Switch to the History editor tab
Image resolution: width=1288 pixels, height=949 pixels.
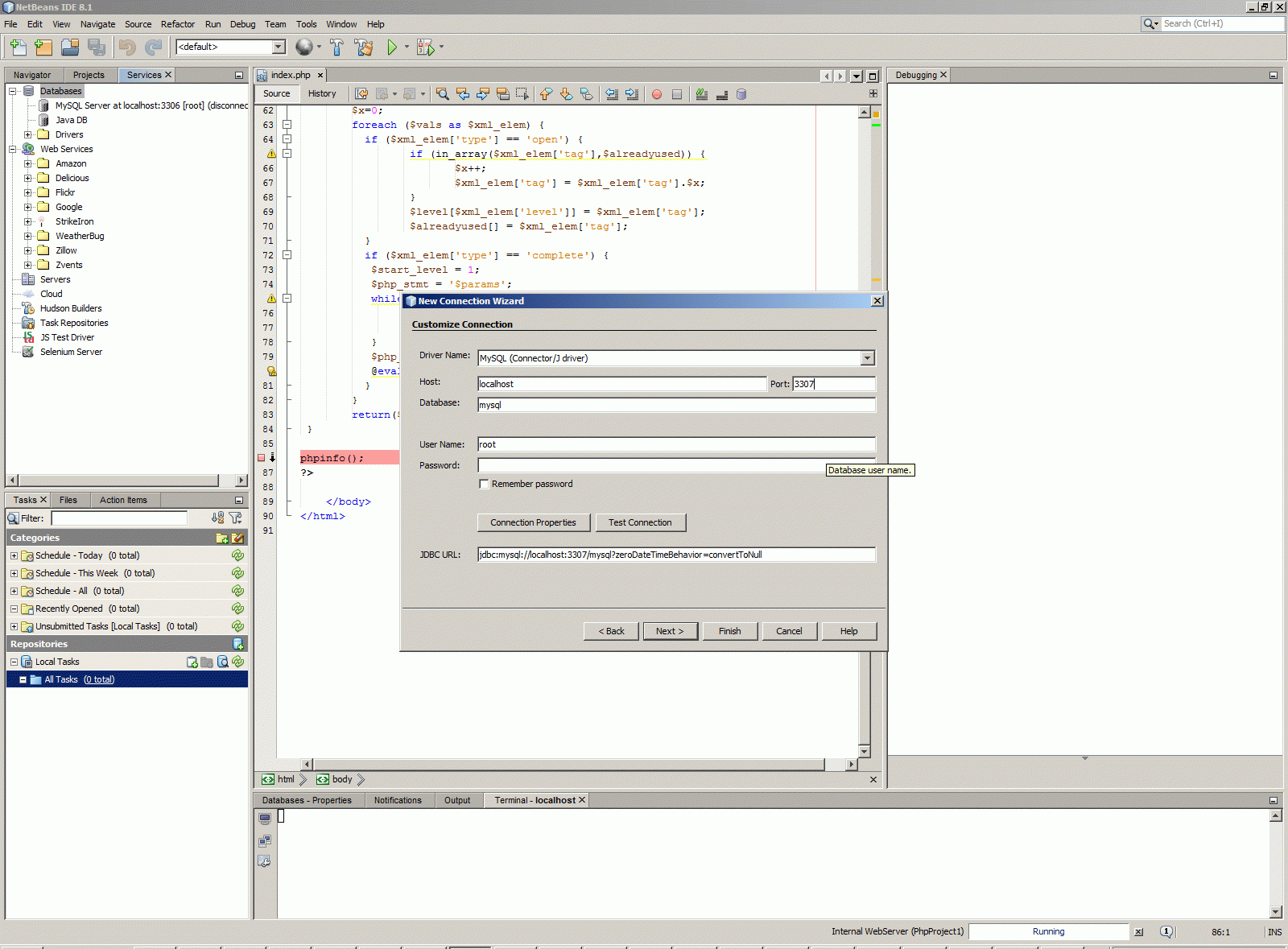click(x=322, y=93)
